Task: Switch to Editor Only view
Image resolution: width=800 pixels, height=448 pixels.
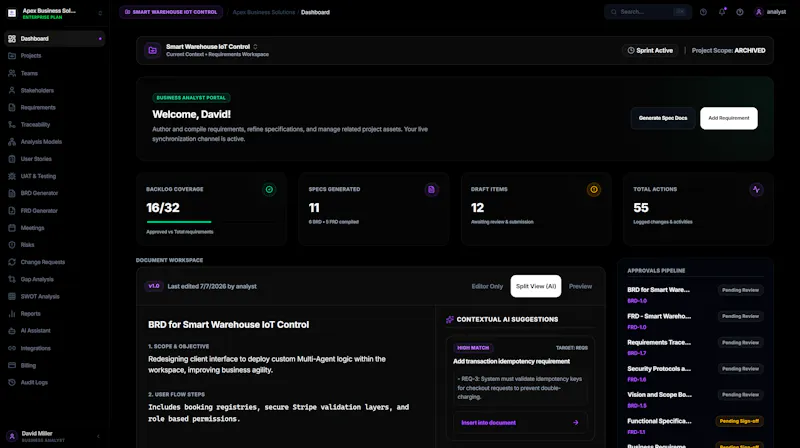Action: coord(487,286)
